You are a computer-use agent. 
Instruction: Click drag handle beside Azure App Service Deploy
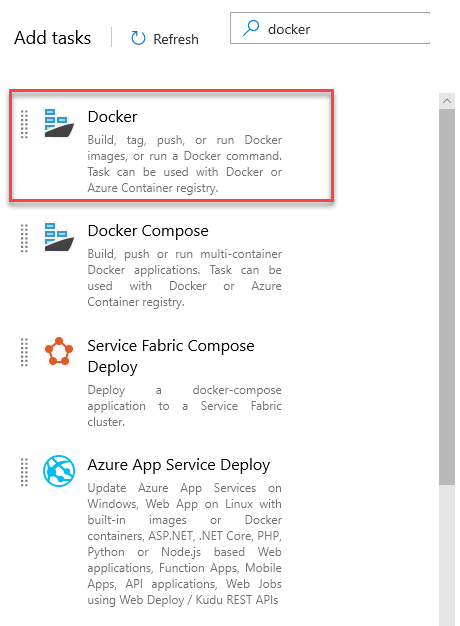24,472
